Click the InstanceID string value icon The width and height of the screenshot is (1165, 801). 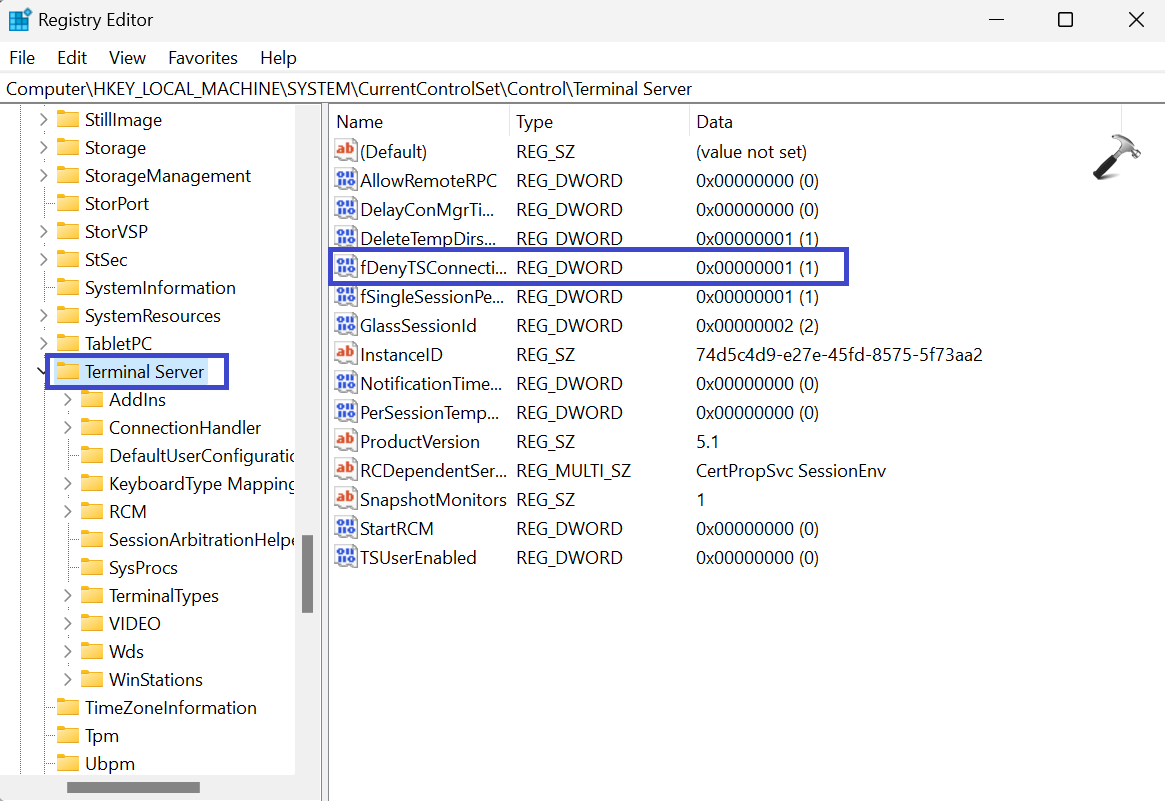pyautogui.click(x=345, y=355)
